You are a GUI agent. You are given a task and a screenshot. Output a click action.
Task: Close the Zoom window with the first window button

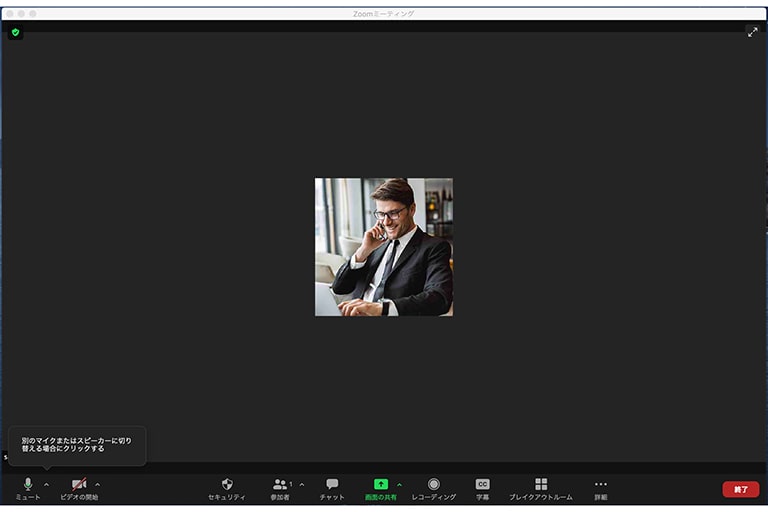[x=10, y=14]
